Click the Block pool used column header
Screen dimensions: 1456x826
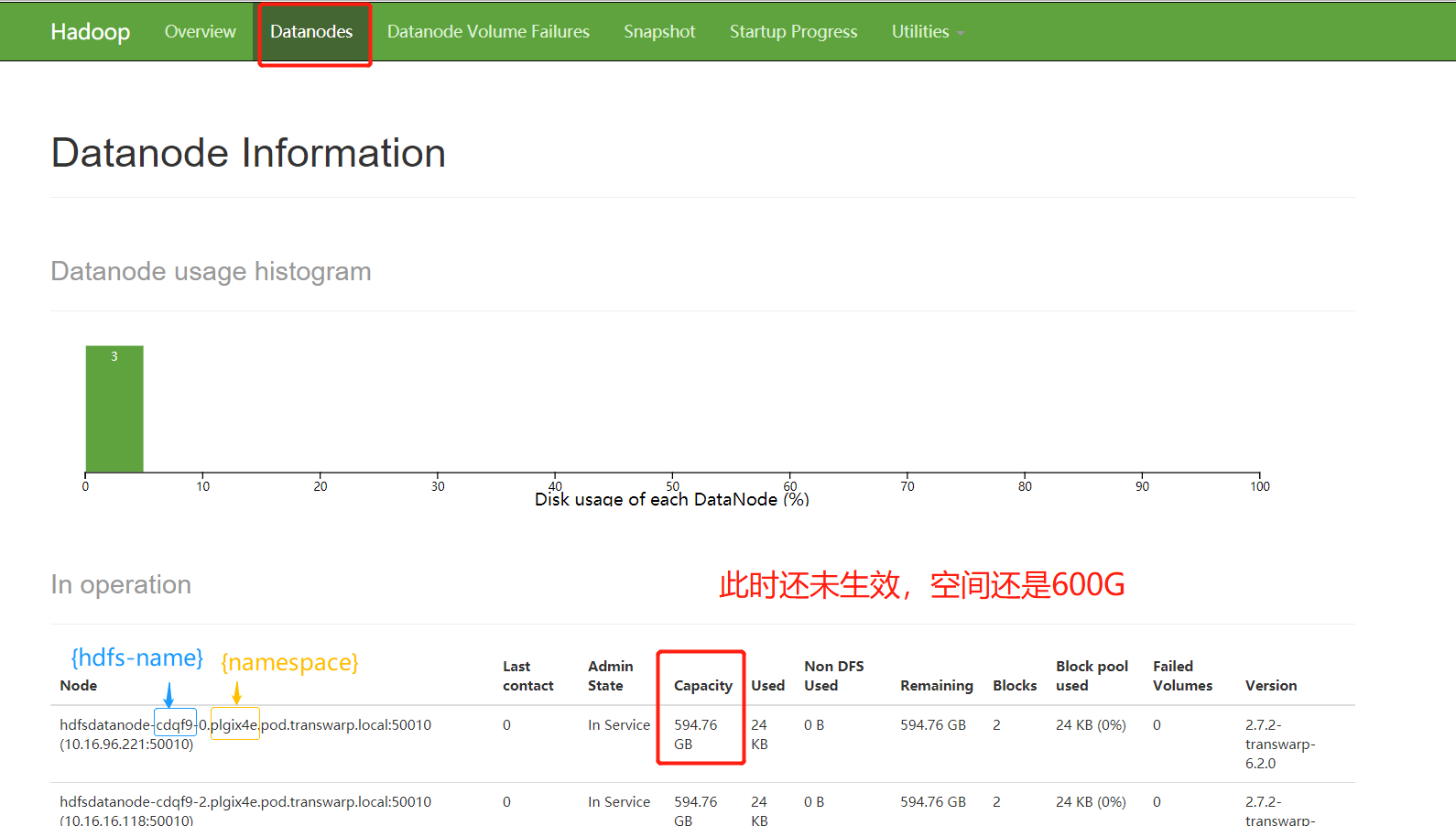click(x=1092, y=676)
